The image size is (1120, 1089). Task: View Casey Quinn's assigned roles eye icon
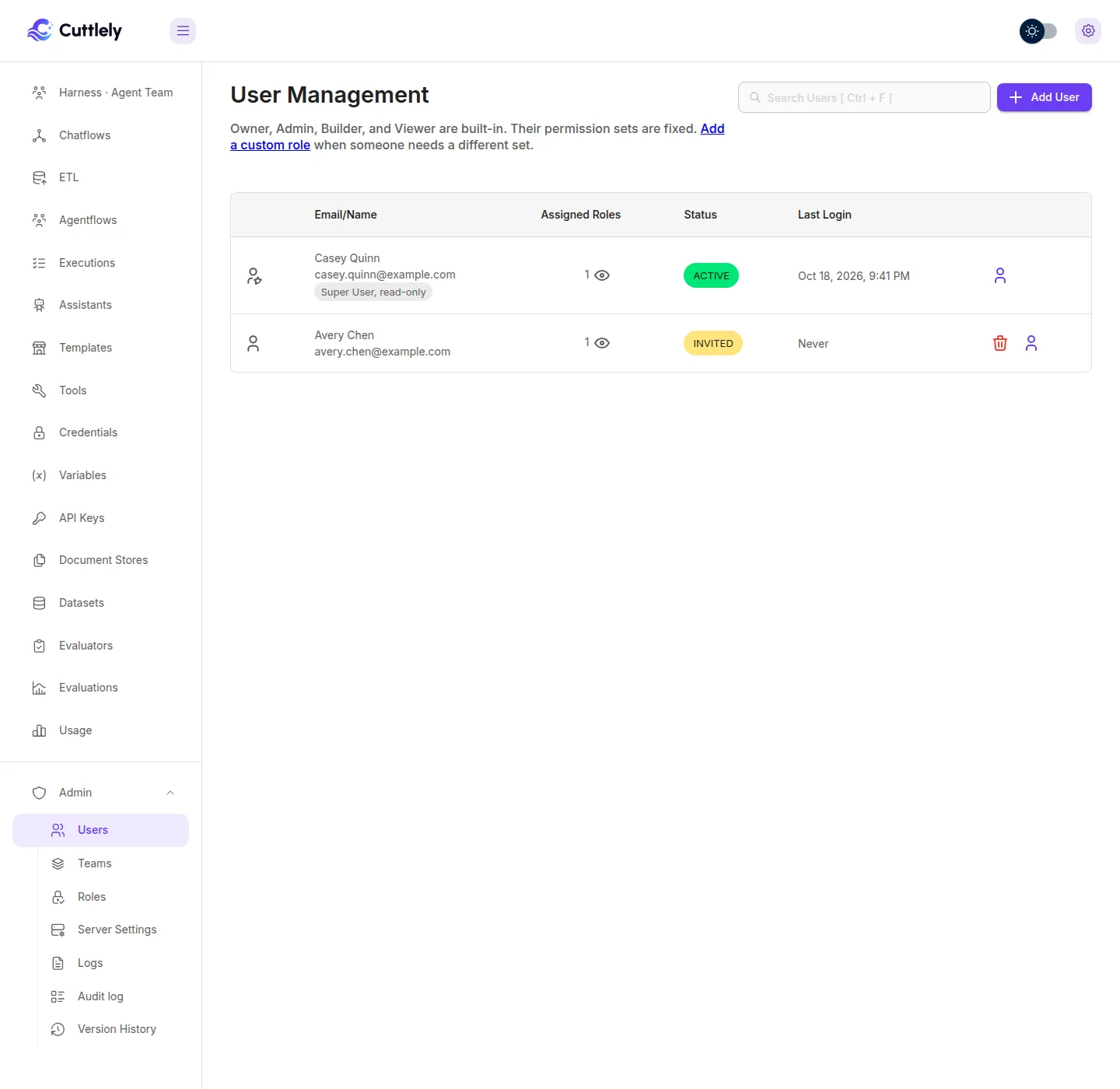click(602, 275)
